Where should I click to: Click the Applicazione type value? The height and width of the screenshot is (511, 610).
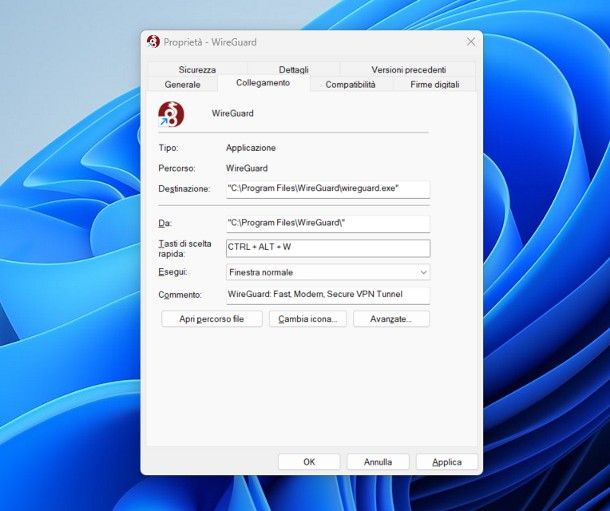click(251, 148)
